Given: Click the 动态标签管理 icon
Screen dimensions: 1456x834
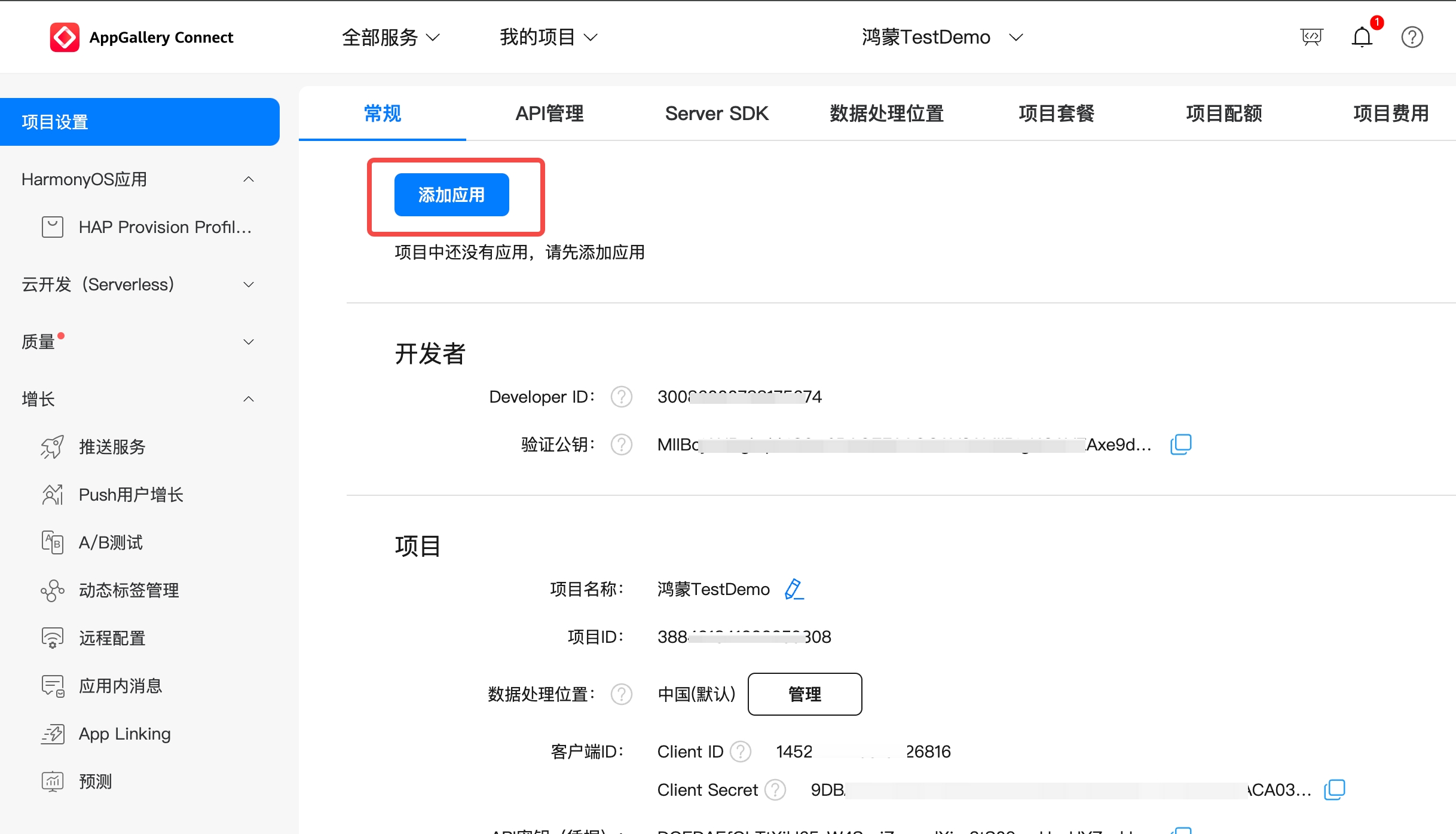Looking at the screenshot, I should [x=53, y=590].
